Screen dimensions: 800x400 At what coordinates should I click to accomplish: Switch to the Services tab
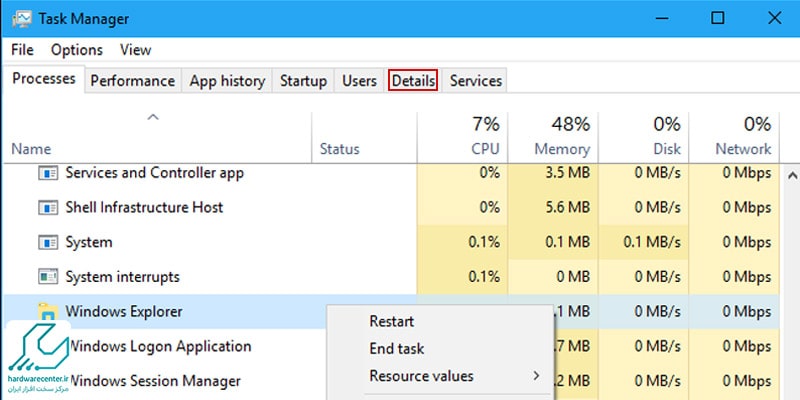click(x=476, y=81)
